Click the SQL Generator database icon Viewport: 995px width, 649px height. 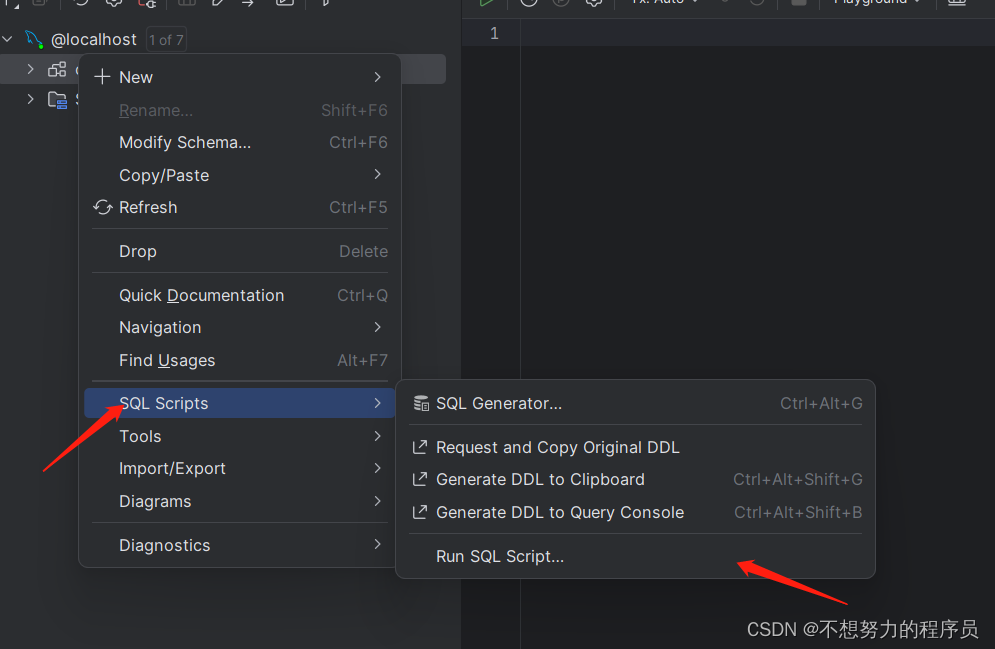(x=421, y=403)
